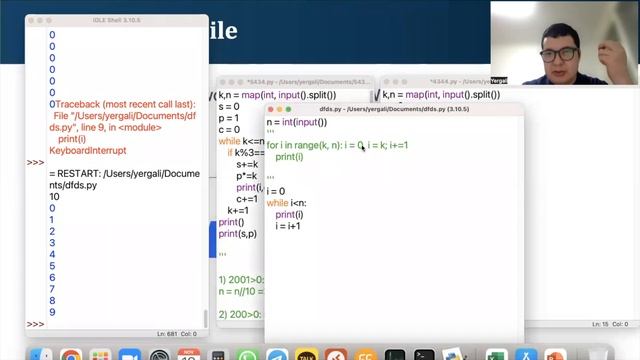Viewport: 640px width, 360px height.
Task: Click output value '9' in the shell
Action: (x=52, y=312)
